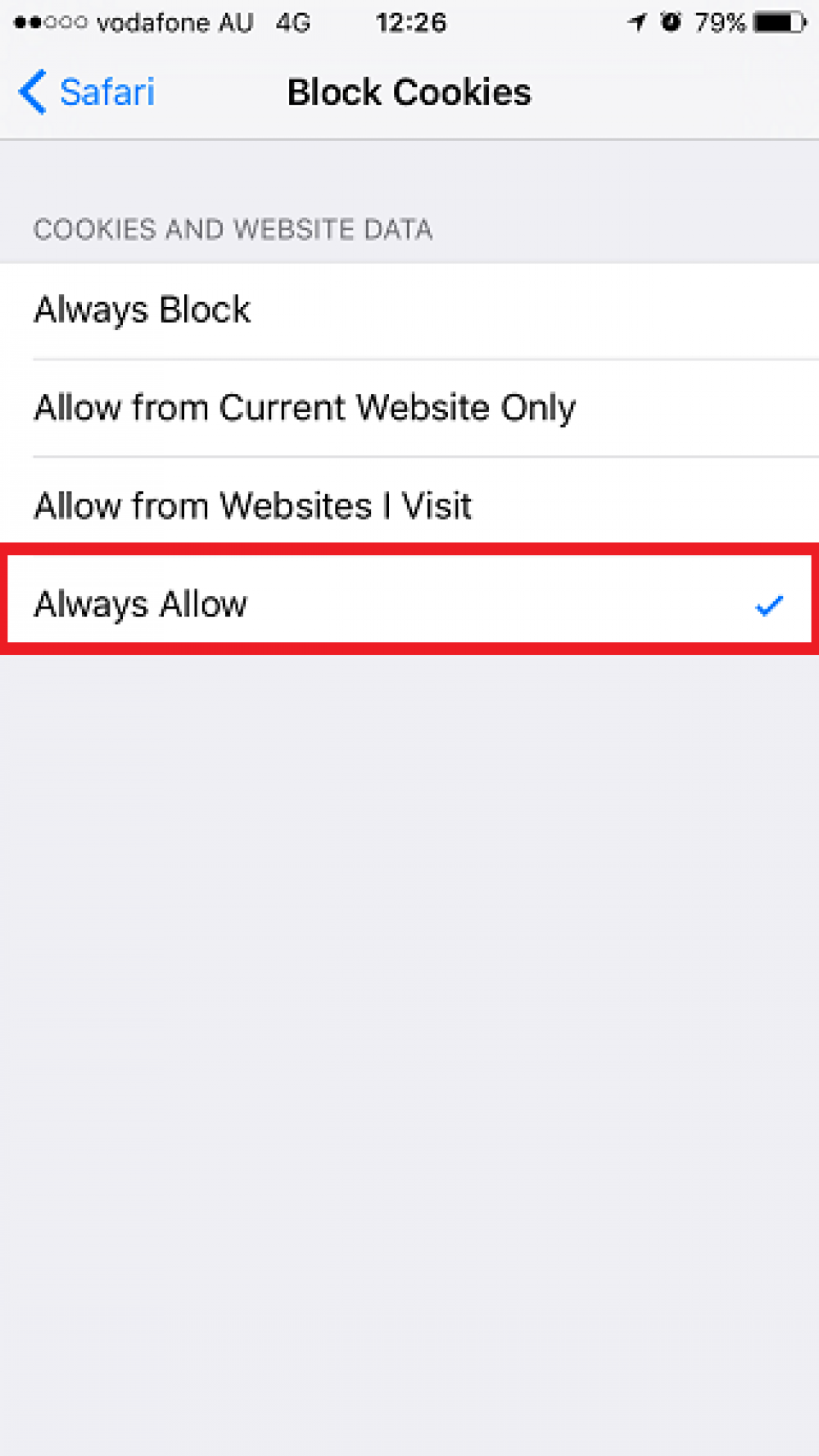The image size is (819, 1456).
Task: Tap the 79% battery percentage
Action: [720, 22]
